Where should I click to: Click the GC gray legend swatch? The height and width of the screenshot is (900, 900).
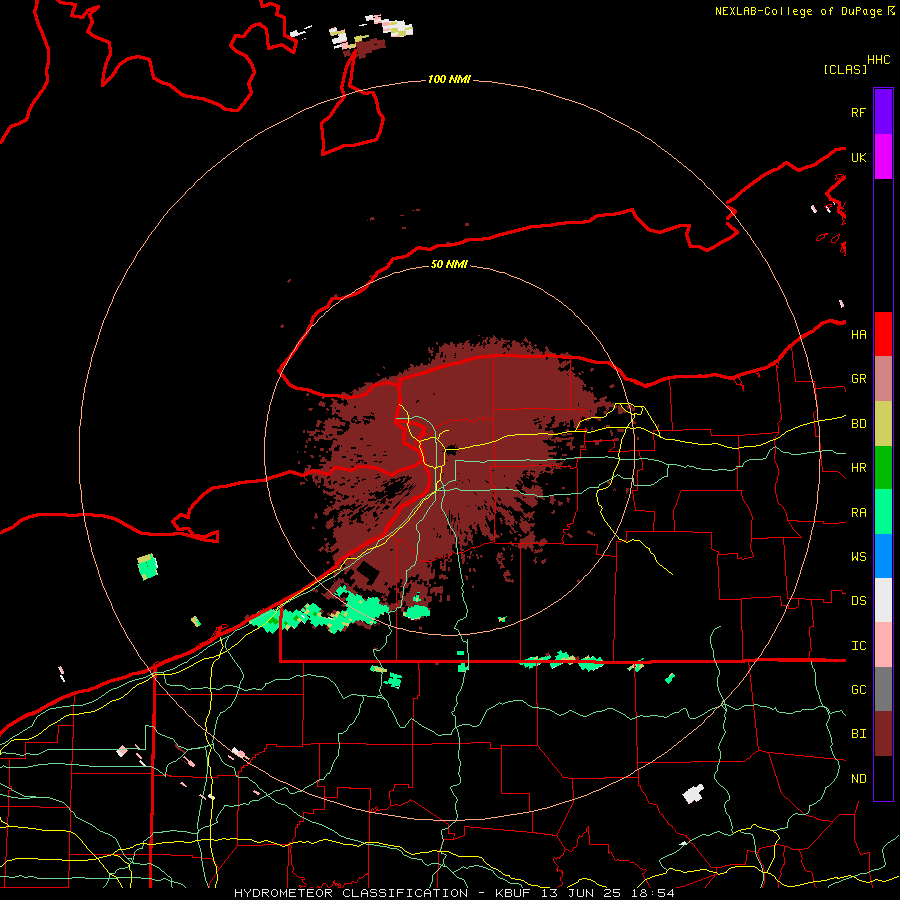click(x=883, y=689)
